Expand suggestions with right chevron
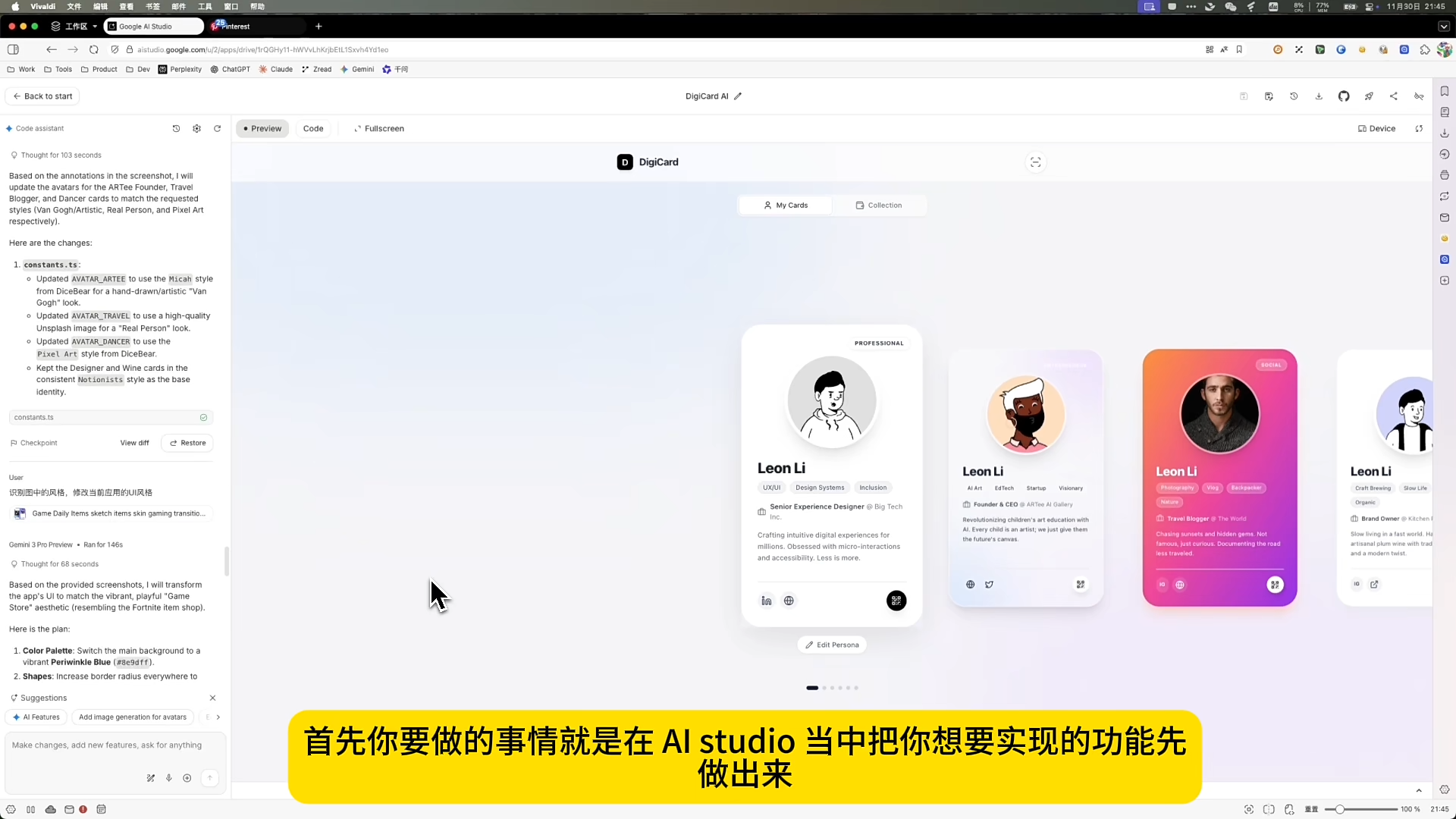 pyautogui.click(x=218, y=717)
